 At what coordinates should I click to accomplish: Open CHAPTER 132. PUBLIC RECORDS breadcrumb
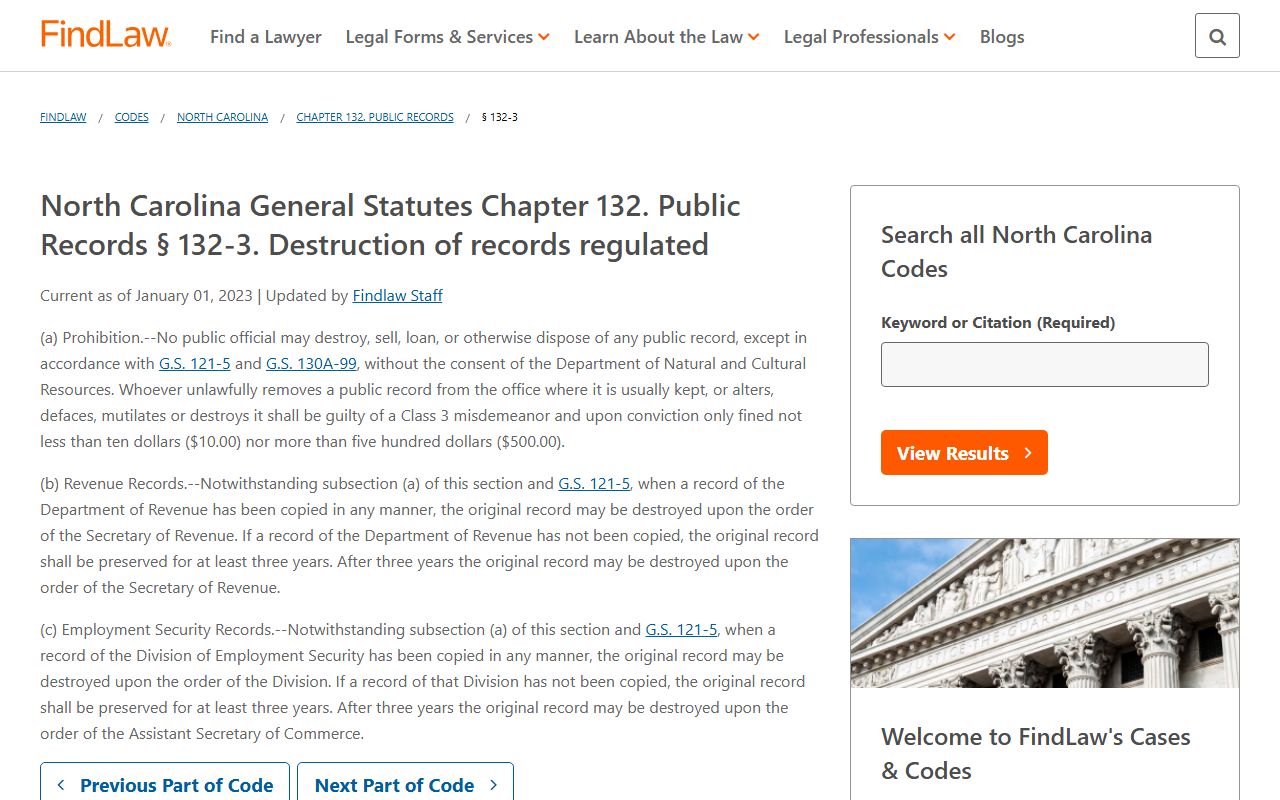[375, 117]
